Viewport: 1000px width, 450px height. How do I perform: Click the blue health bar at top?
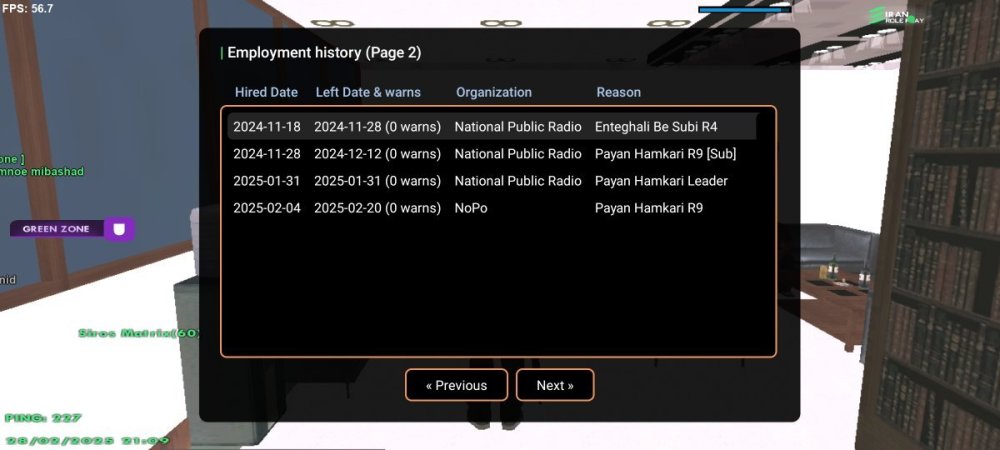[744, 9]
